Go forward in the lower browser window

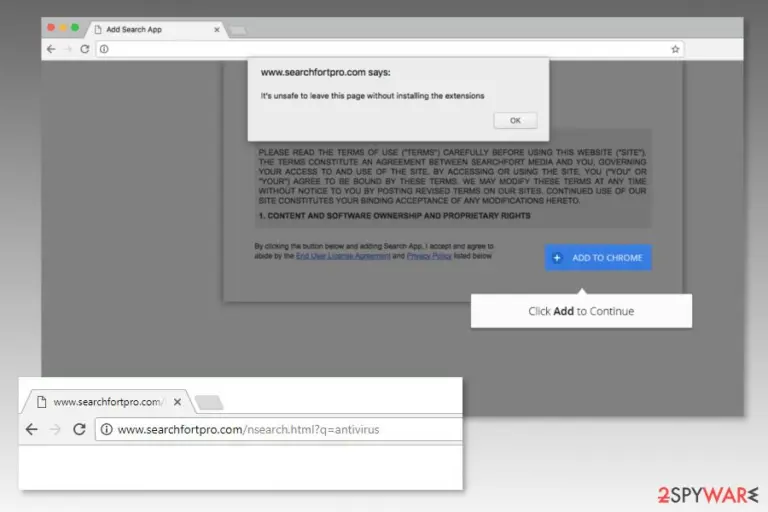click(55, 430)
